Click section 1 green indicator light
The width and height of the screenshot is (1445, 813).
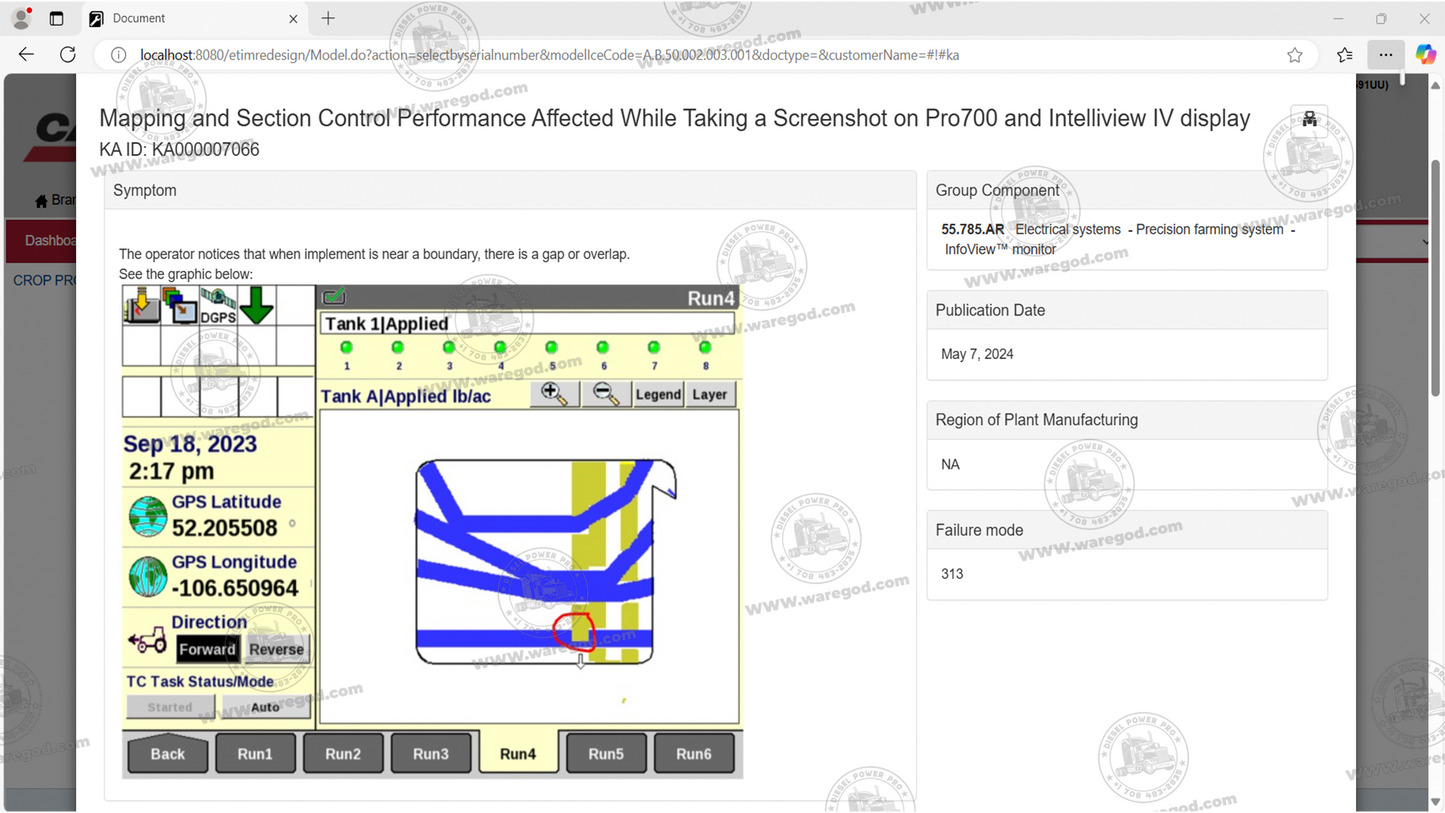347,348
